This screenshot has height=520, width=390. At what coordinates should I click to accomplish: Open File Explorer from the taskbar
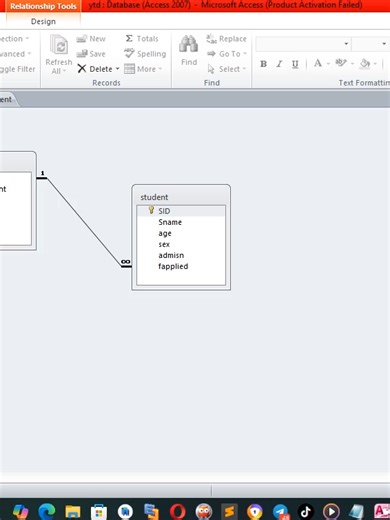pyautogui.click(x=73, y=511)
